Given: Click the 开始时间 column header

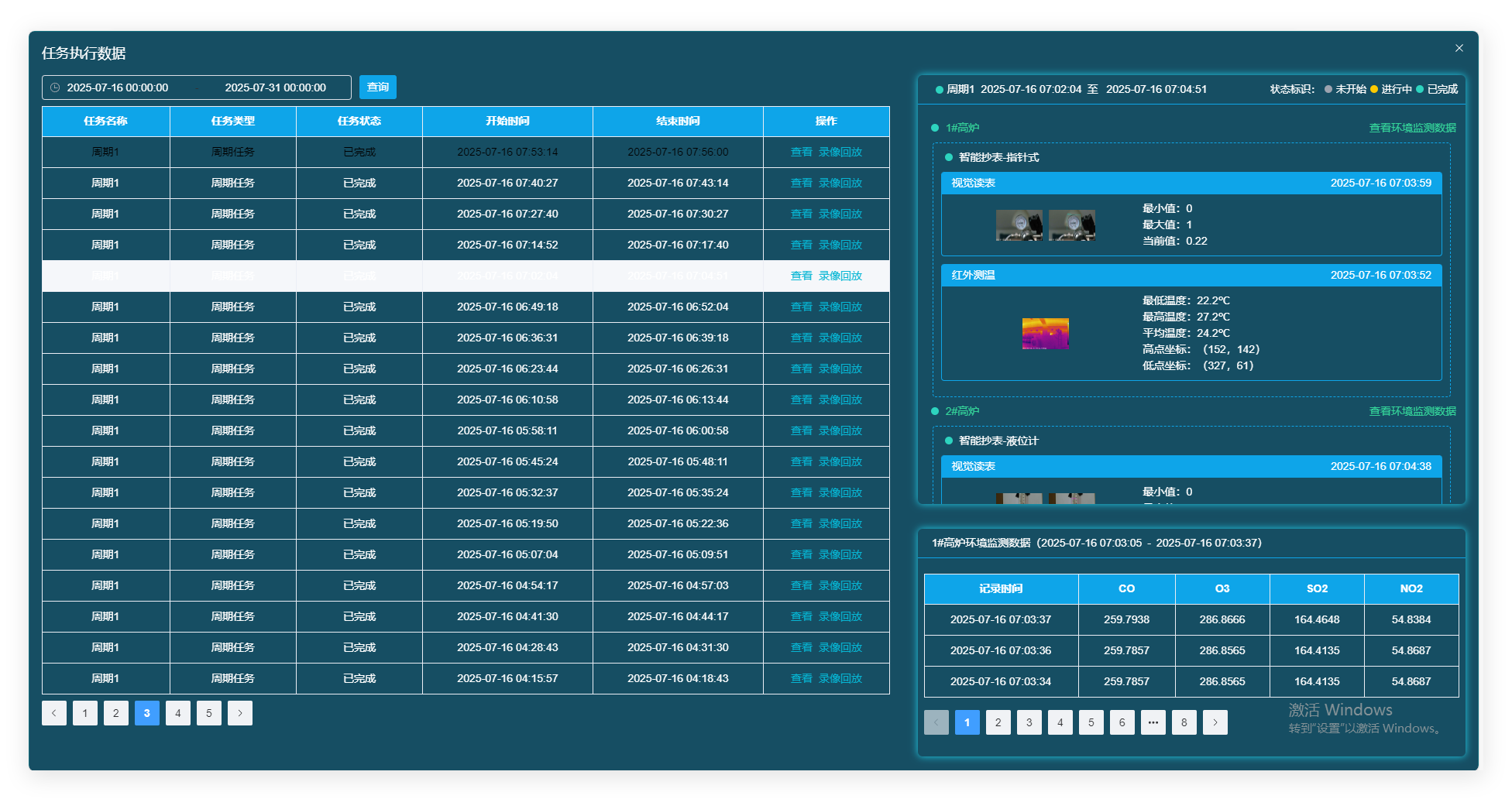Looking at the screenshot, I should [507, 121].
